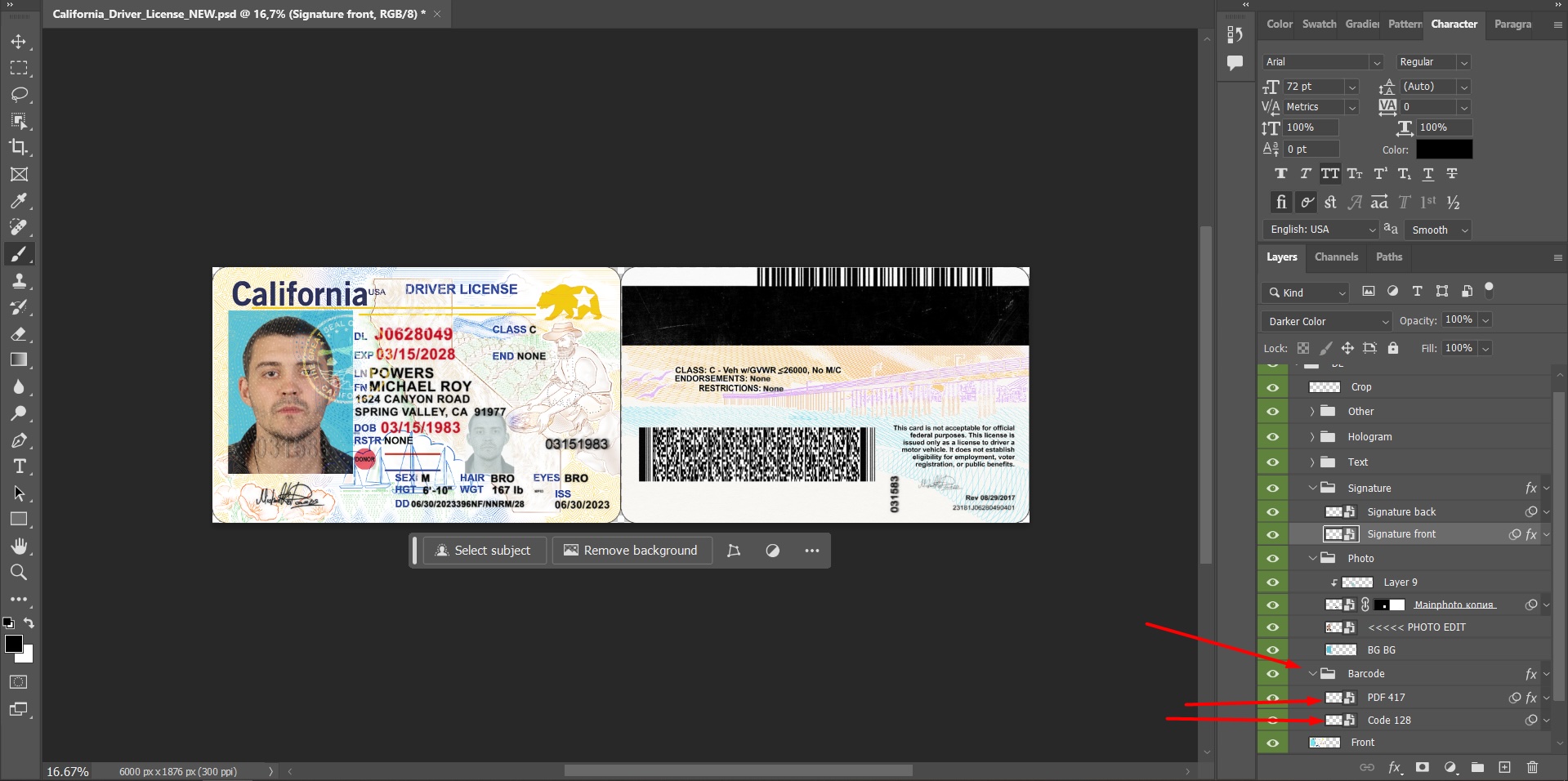Select the Horizontal Type tool
The height and width of the screenshot is (781, 1568).
coord(20,466)
